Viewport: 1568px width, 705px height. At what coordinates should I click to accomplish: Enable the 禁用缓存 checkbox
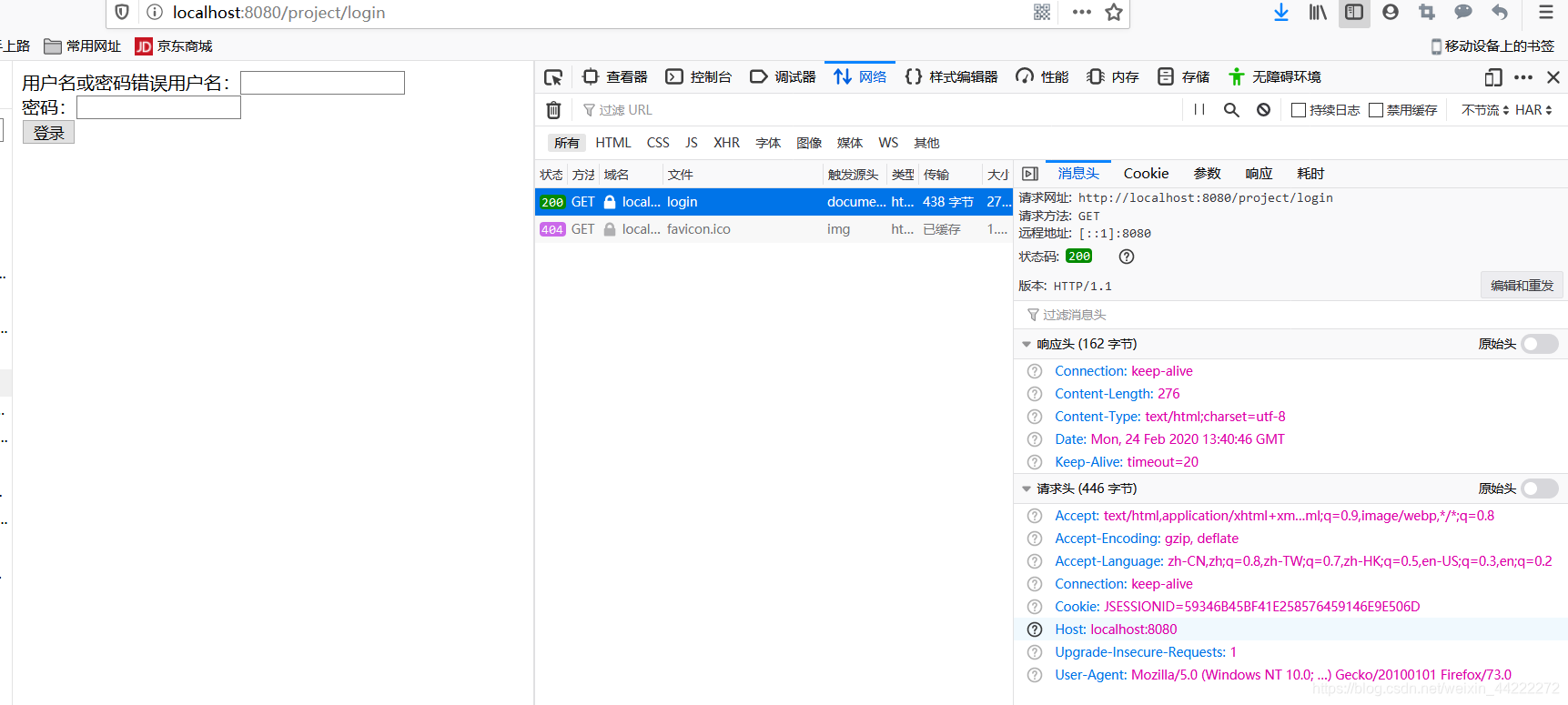click(x=1376, y=110)
